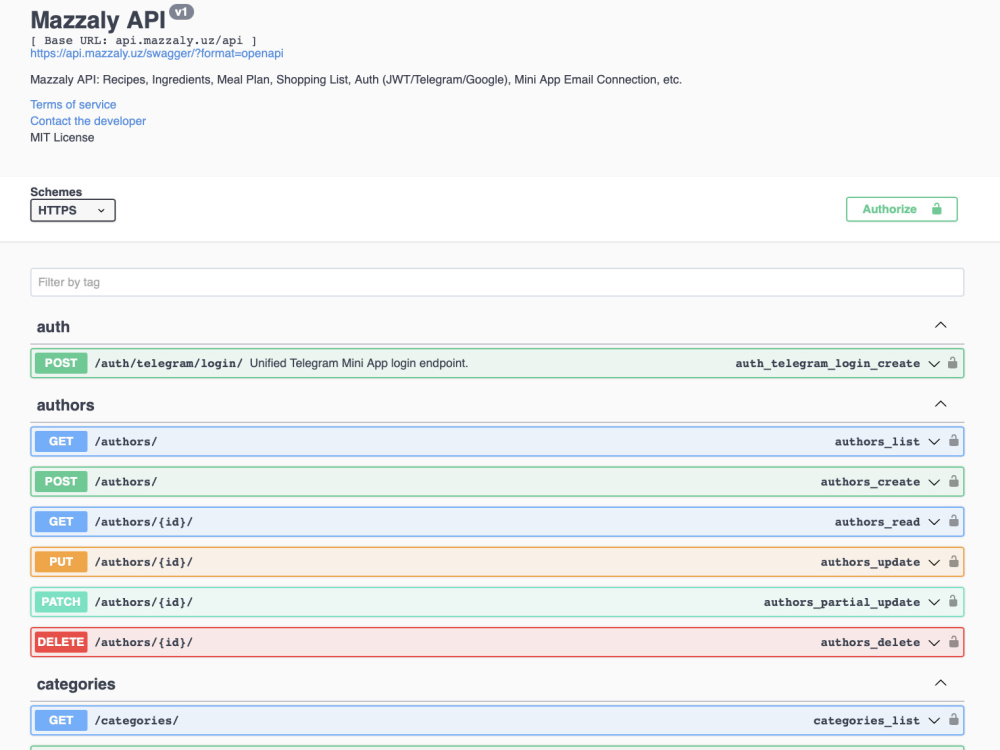
Task: Click lock icon on categories_list row
Action: pos(953,719)
